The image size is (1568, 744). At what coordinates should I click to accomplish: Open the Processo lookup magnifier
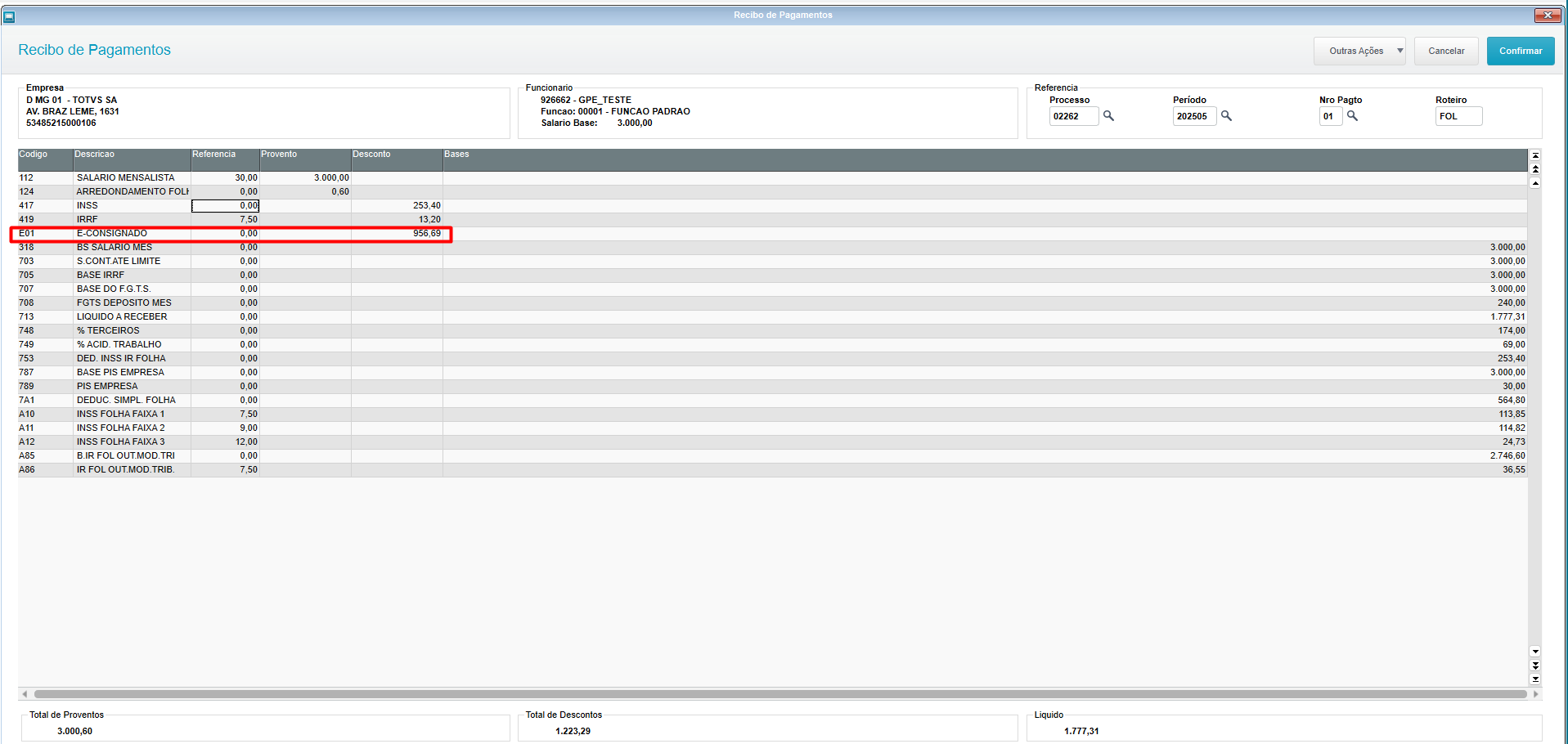pyautogui.click(x=1108, y=116)
